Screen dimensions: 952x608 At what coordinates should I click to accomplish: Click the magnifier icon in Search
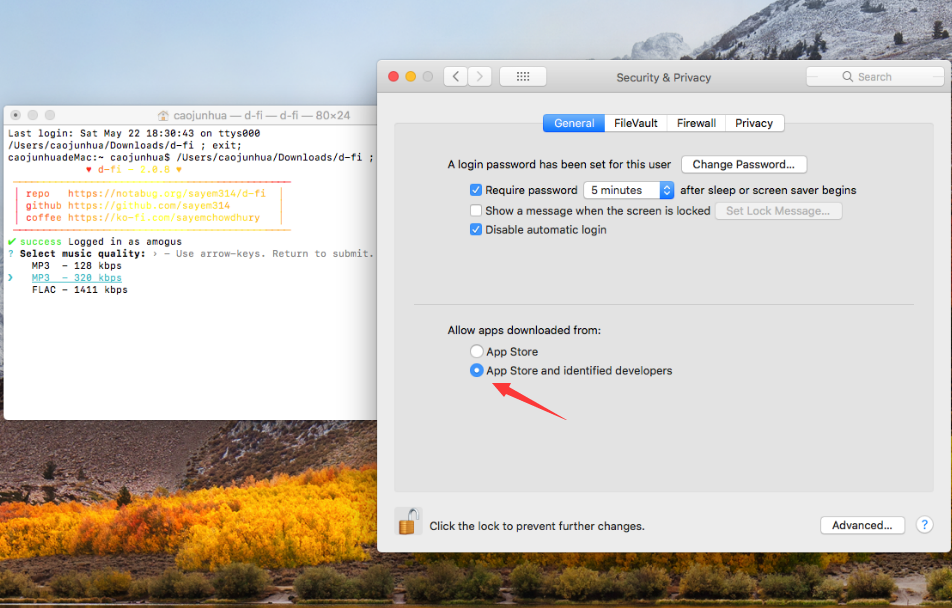(x=848, y=77)
